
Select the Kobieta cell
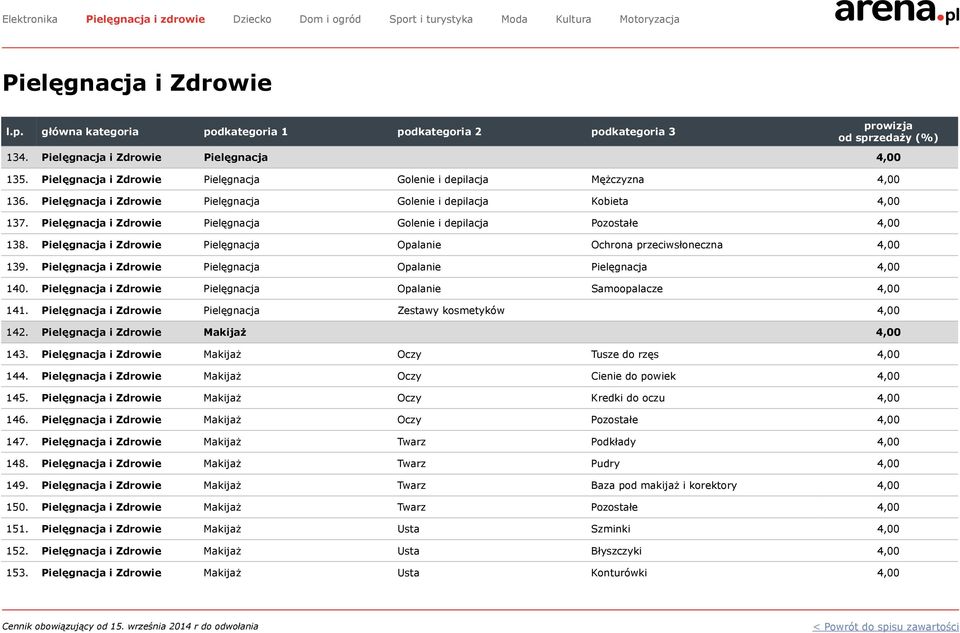click(609, 201)
